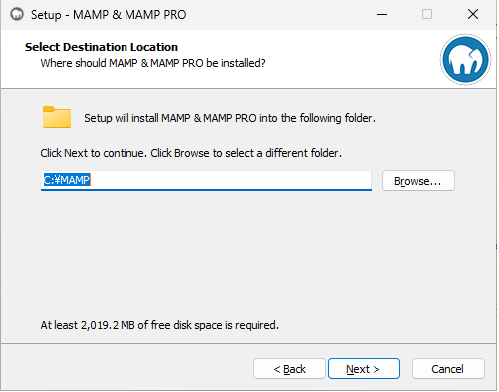Minimize the setup window
Image resolution: width=499 pixels, height=392 pixels.
(382, 14)
